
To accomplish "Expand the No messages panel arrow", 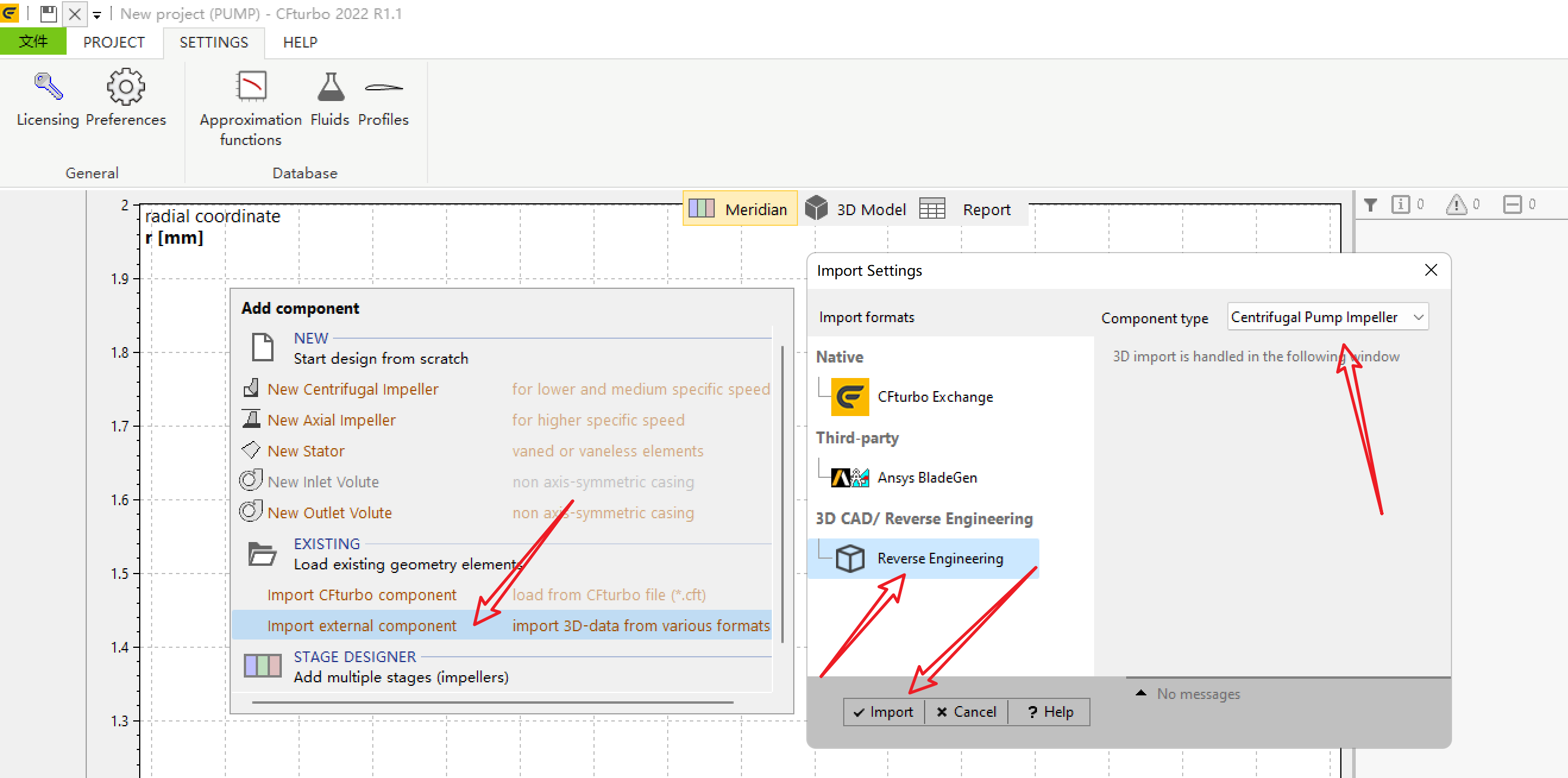I will (x=1141, y=694).
